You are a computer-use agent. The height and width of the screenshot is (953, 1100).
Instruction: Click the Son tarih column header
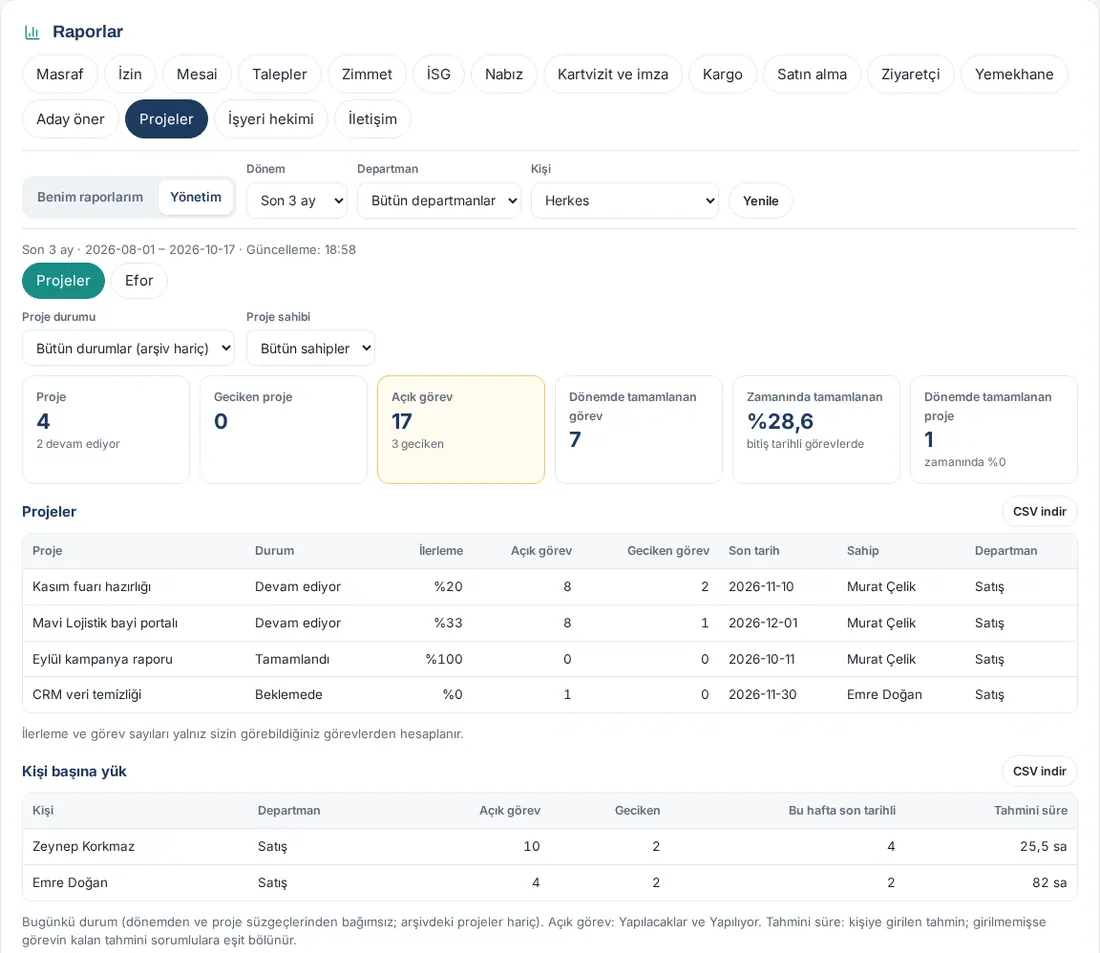click(x=753, y=551)
